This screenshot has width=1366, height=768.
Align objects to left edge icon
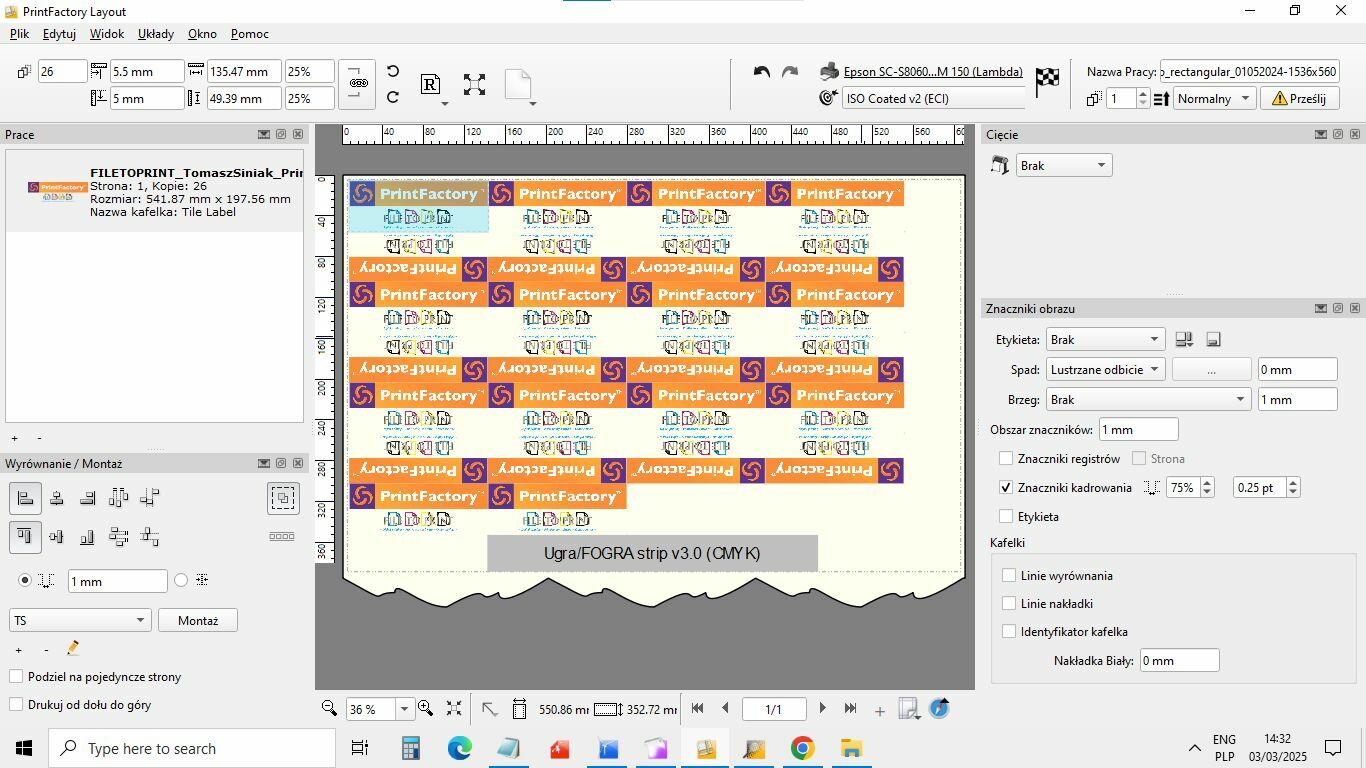26,498
